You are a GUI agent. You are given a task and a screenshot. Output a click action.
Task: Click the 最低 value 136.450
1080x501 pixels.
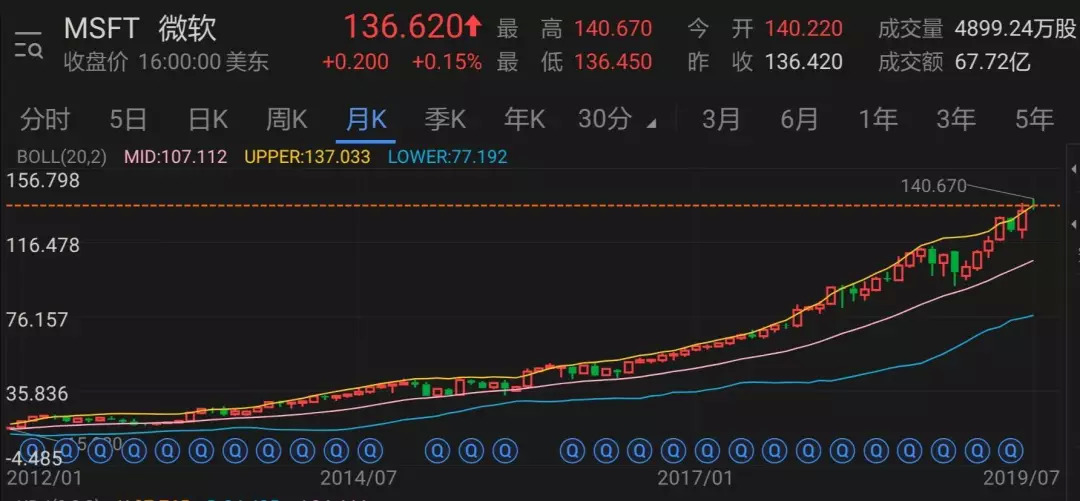tap(613, 62)
